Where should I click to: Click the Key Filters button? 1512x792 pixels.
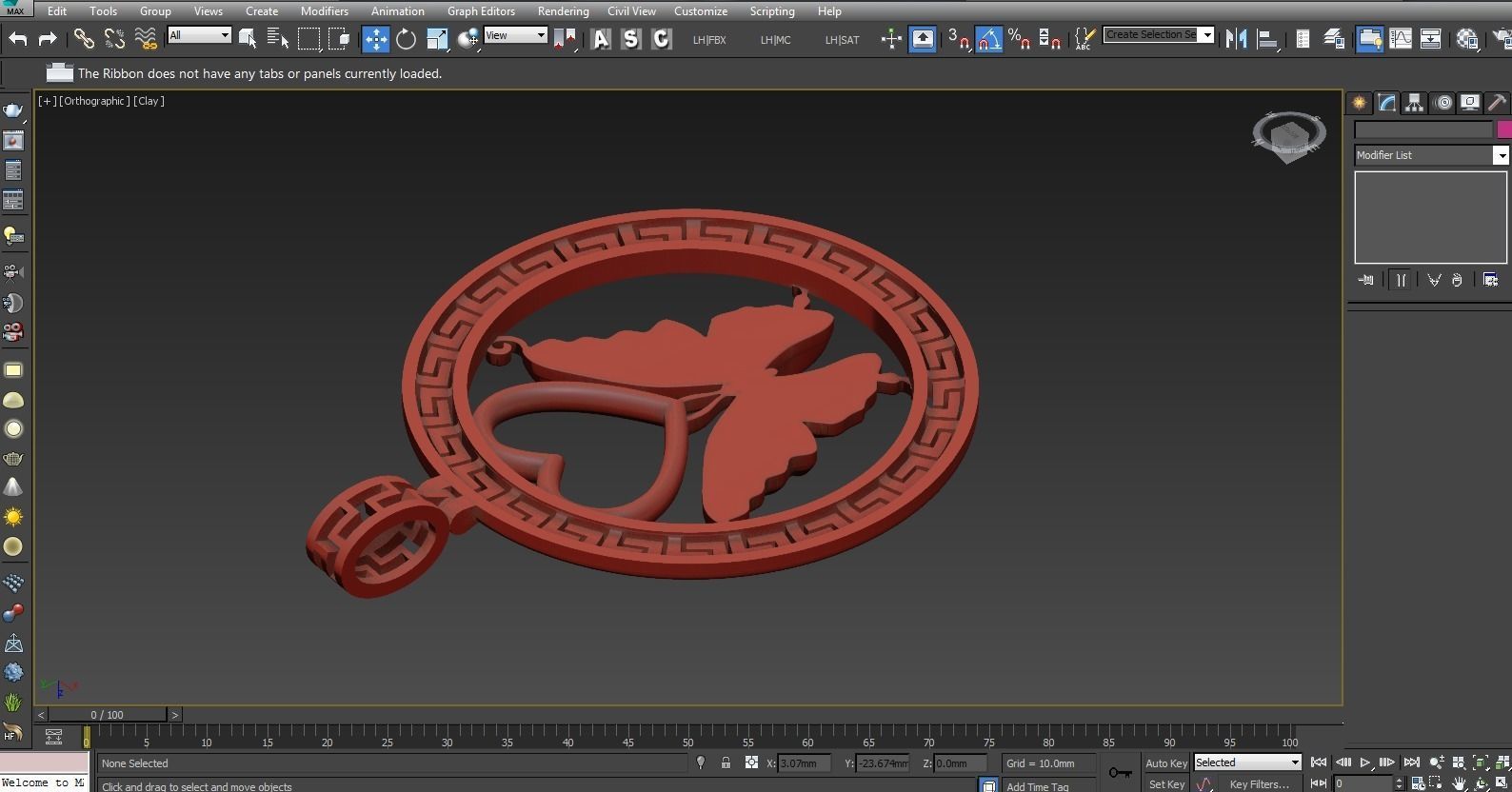pos(1259,784)
